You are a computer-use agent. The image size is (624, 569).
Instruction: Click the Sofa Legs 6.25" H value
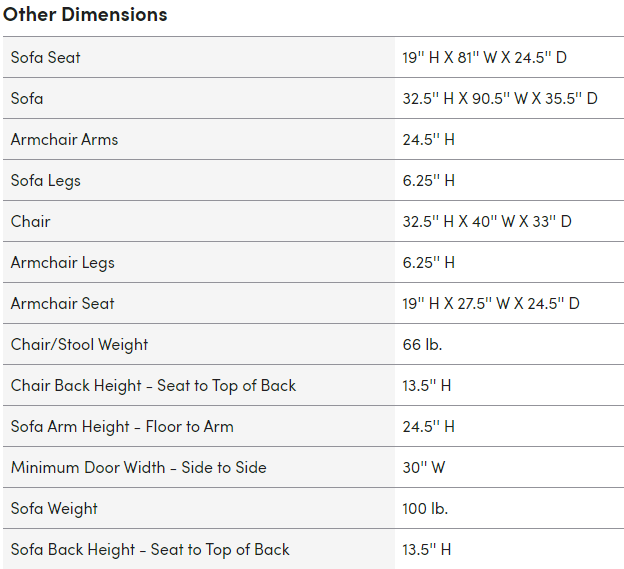[429, 181]
